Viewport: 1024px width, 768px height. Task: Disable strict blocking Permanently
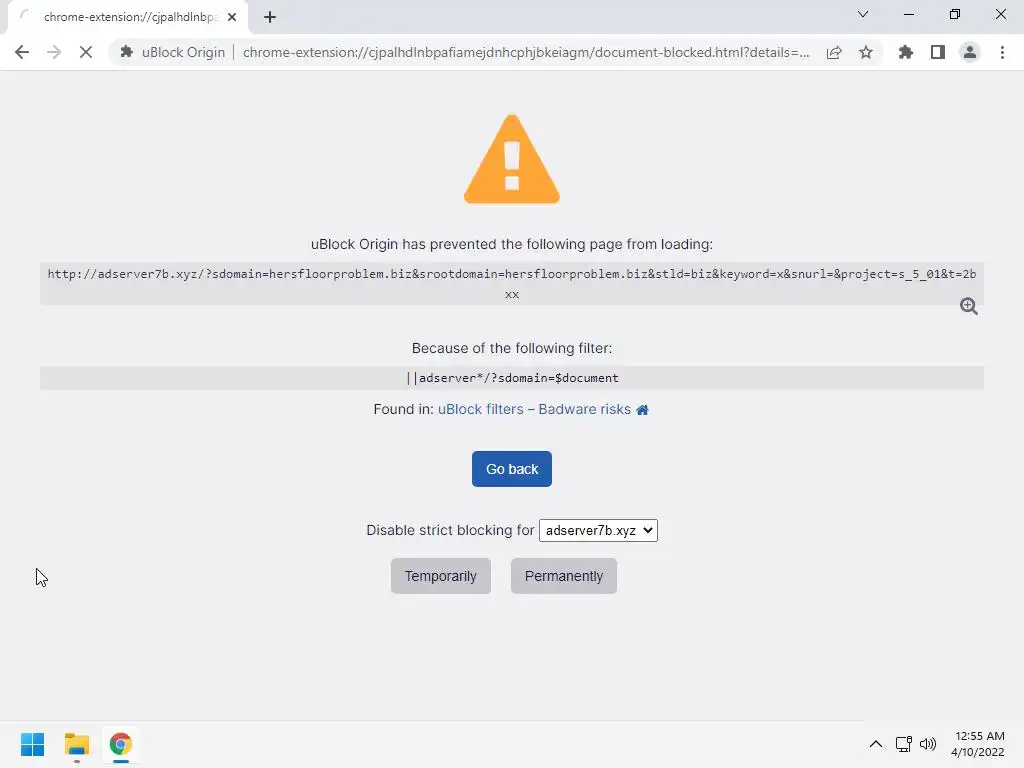(564, 576)
